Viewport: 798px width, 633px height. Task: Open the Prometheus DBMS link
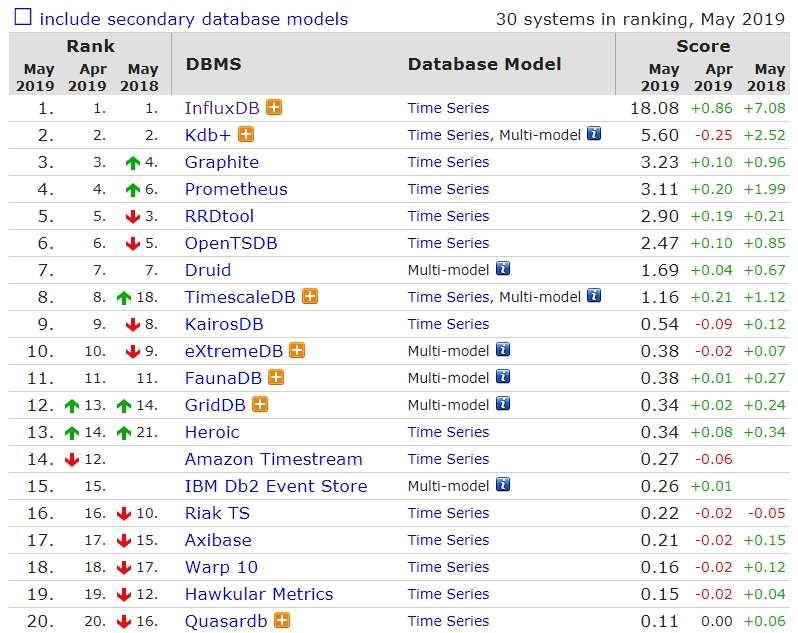click(236, 189)
